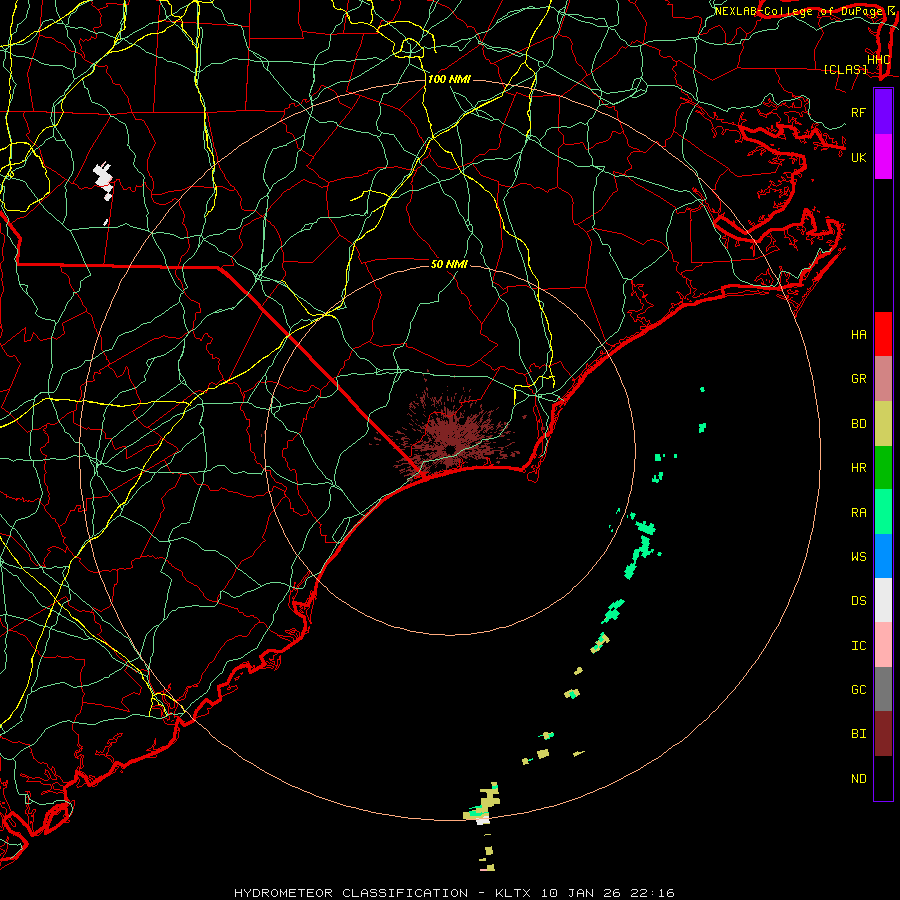Click the 'WS' legend label
Image resolution: width=900 pixels, height=900 pixels.
pos(858,557)
